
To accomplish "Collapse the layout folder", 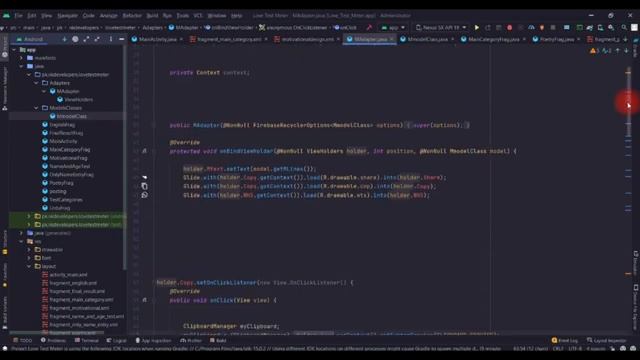I will (29, 266).
